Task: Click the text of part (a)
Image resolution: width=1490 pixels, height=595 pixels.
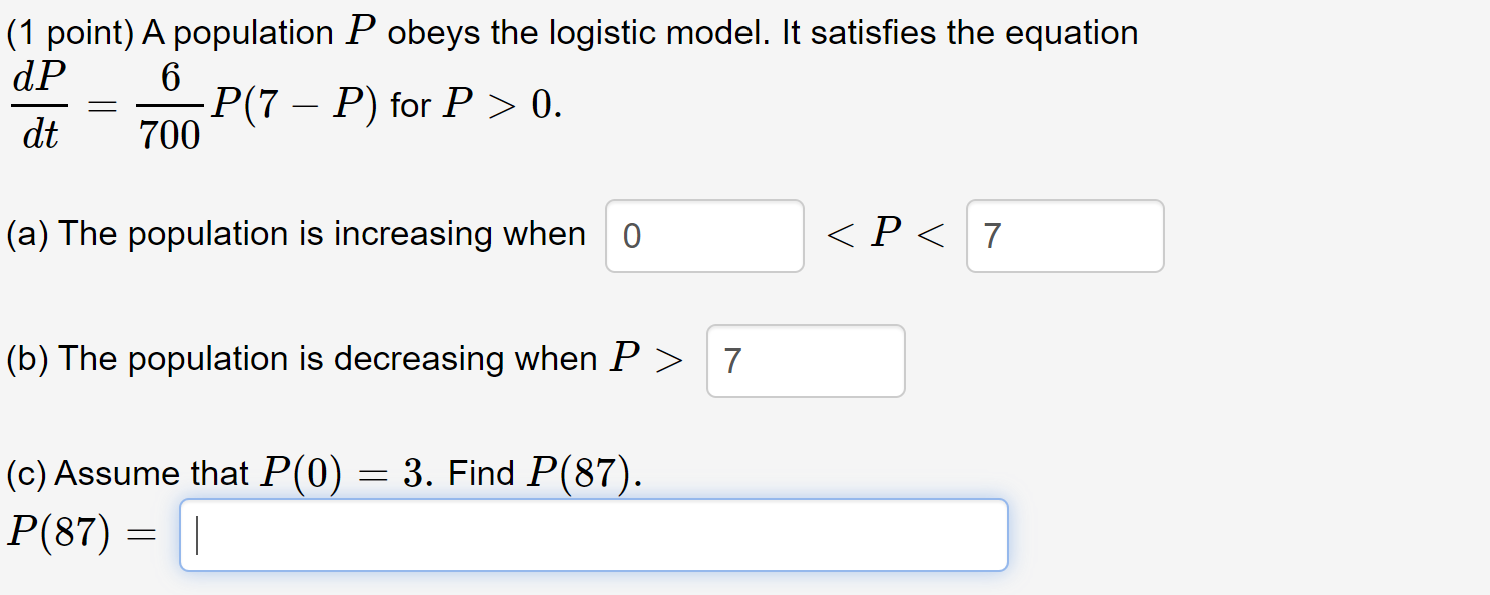Action: [295, 233]
